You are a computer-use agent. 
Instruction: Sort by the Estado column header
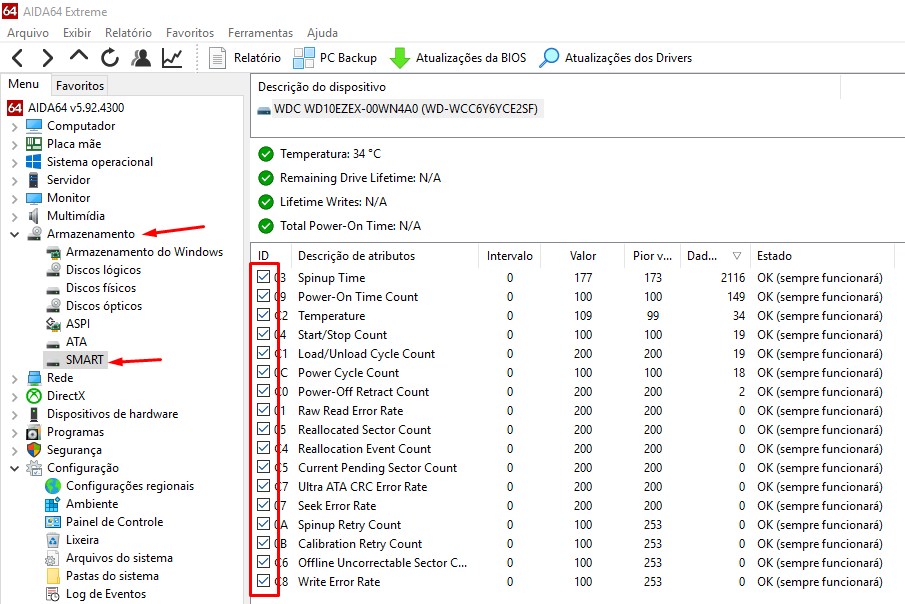point(822,256)
